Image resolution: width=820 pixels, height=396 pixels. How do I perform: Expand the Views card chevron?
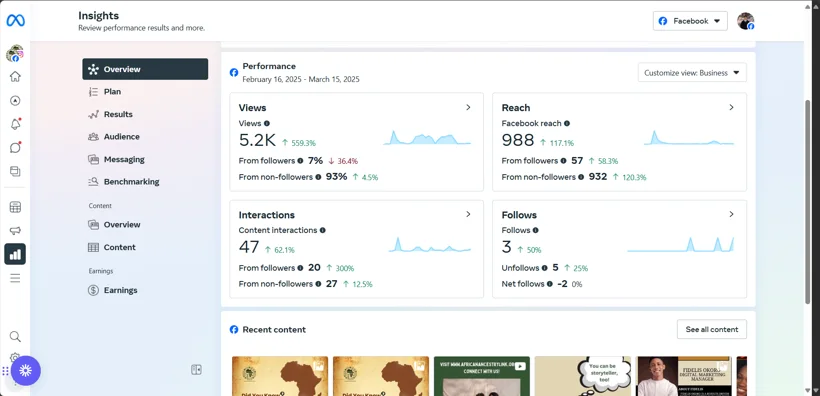coord(468,107)
